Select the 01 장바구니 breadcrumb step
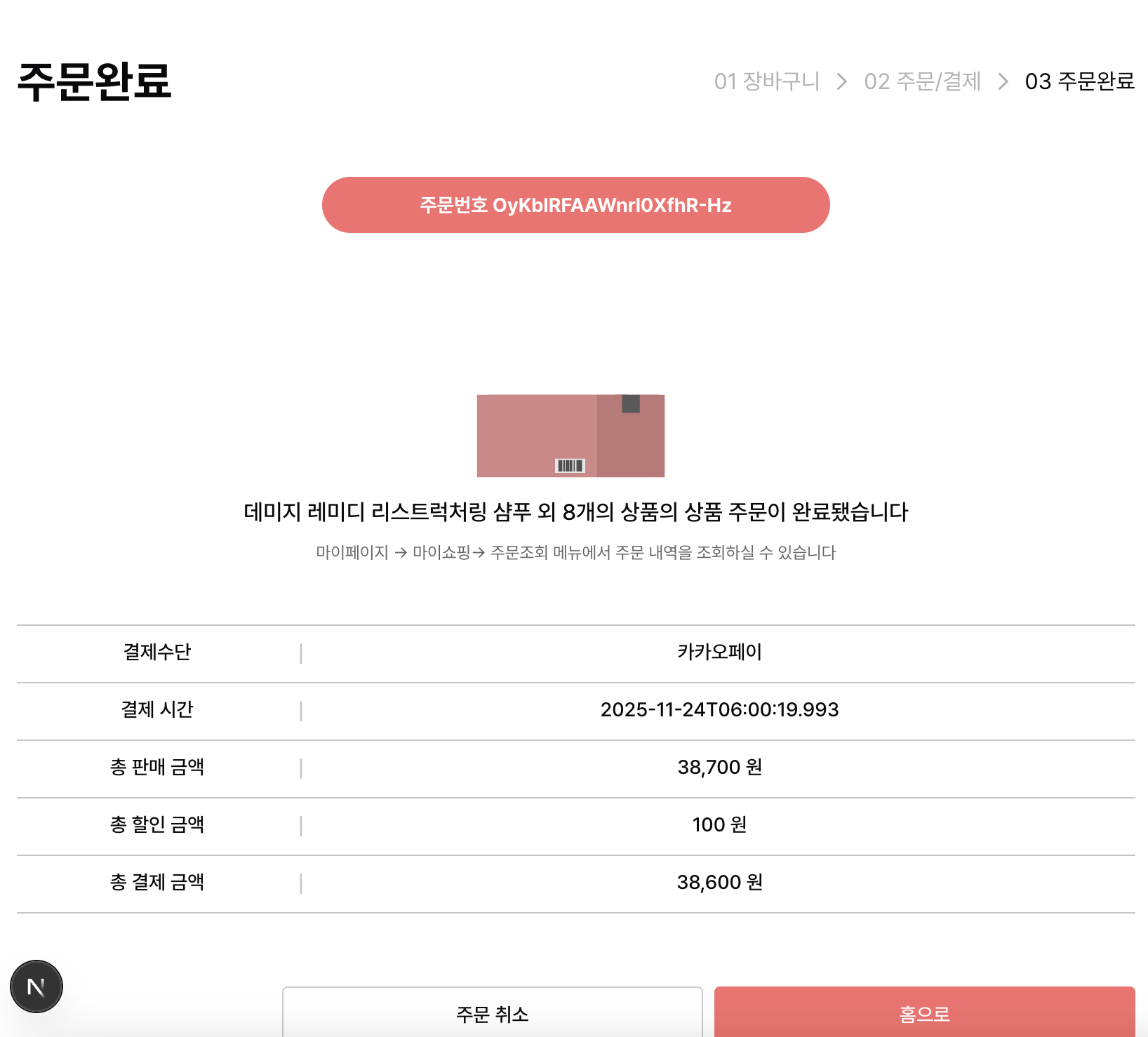The image size is (1148, 1037). [766, 82]
